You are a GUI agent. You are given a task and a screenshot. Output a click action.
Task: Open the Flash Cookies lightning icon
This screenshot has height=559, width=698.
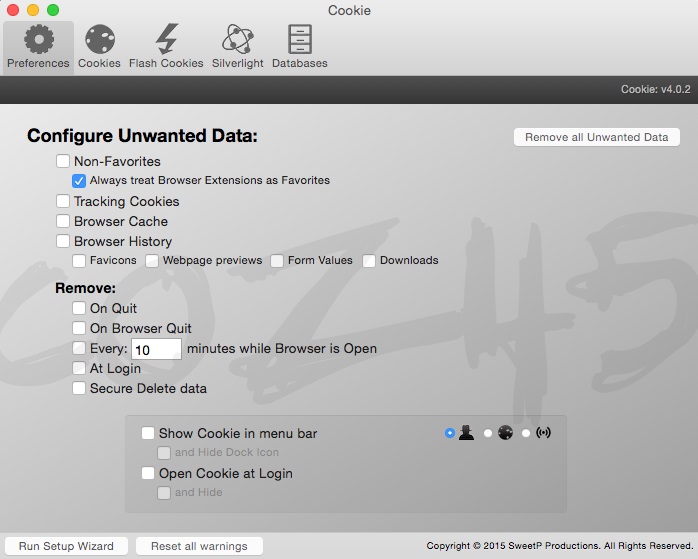coord(166,40)
